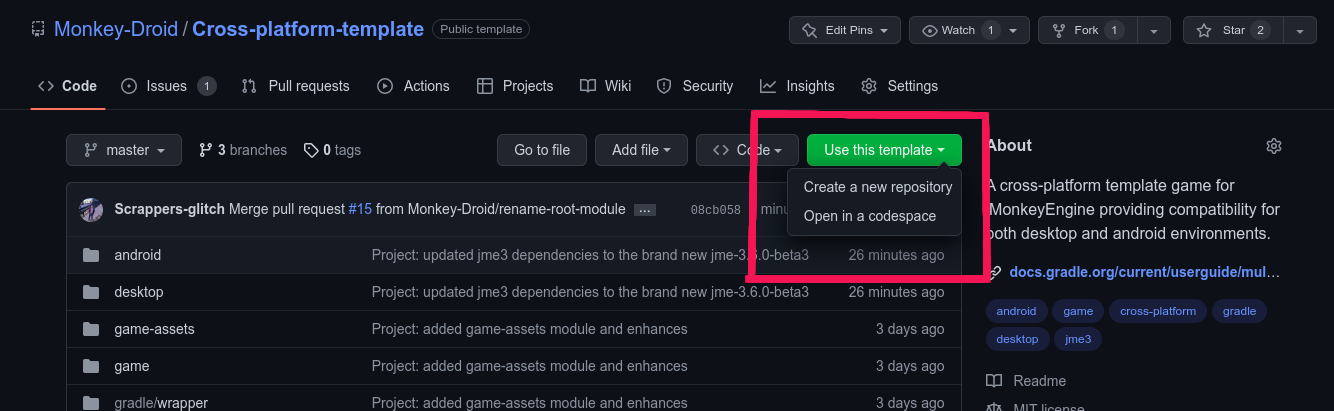
Task: View the 0 tags link
Action: (333, 150)
